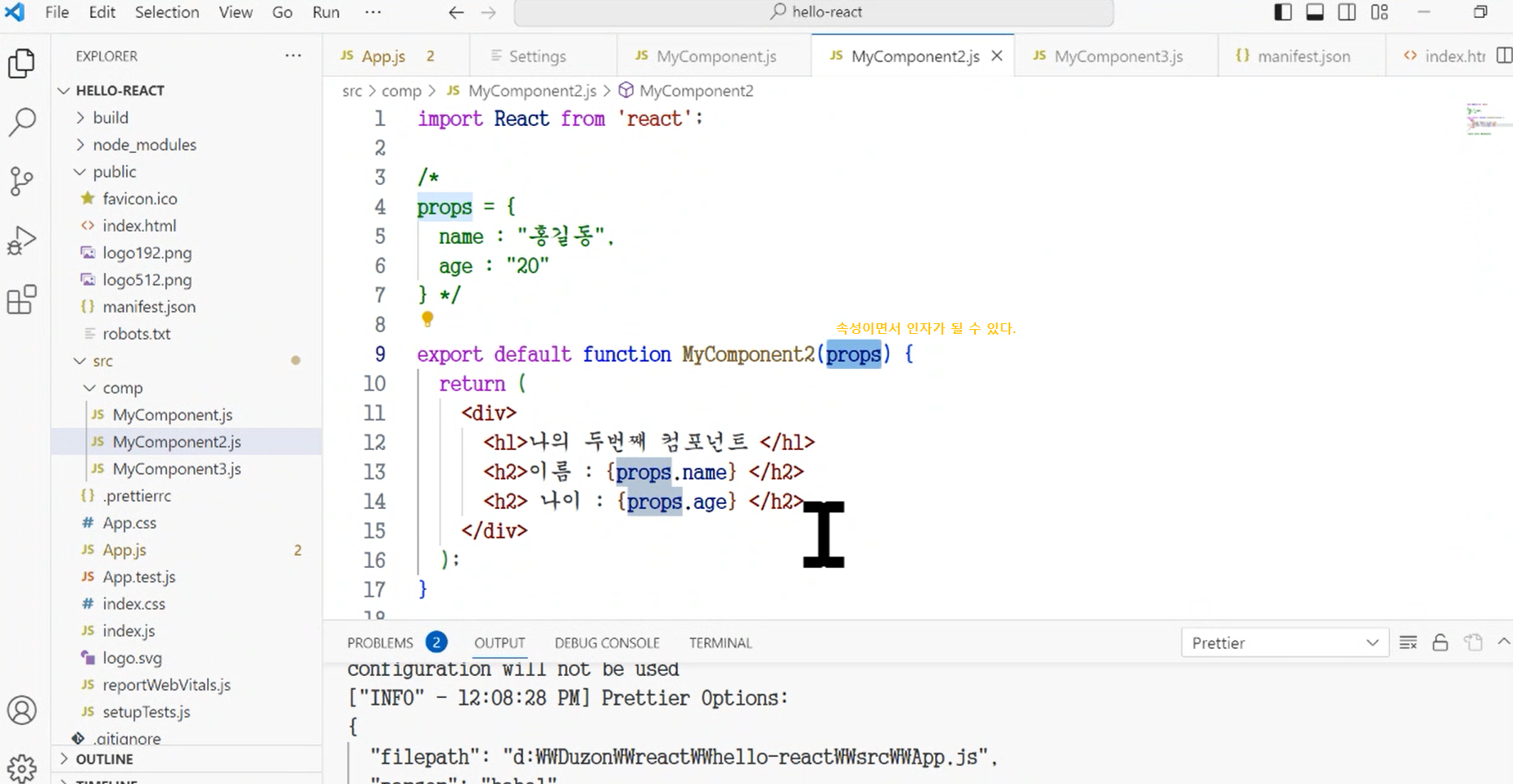Viewport: 1513px width, 784px height.
Task: Open the Manage gear icon
Action: coord(21,768)
